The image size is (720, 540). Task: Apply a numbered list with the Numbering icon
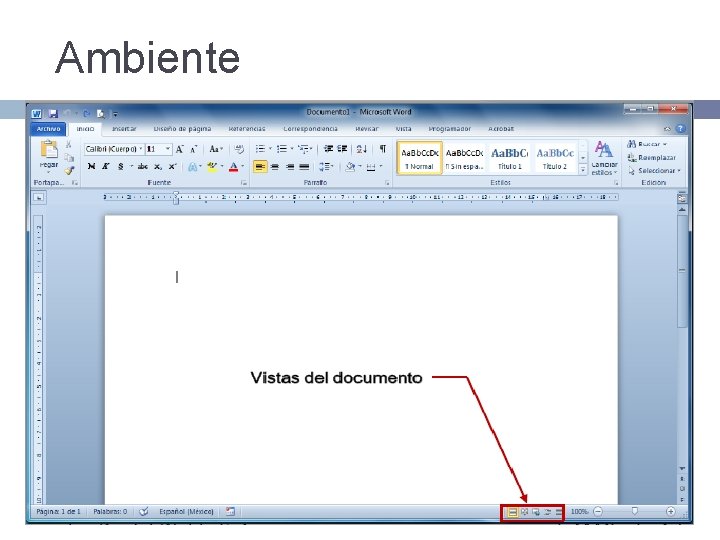(x=282, y=149)
